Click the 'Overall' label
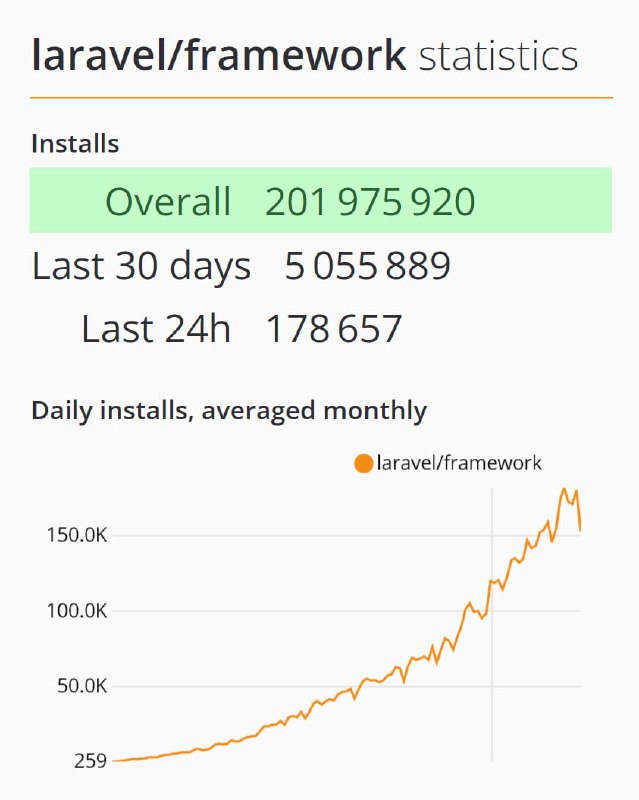 [x=168, y=202]
